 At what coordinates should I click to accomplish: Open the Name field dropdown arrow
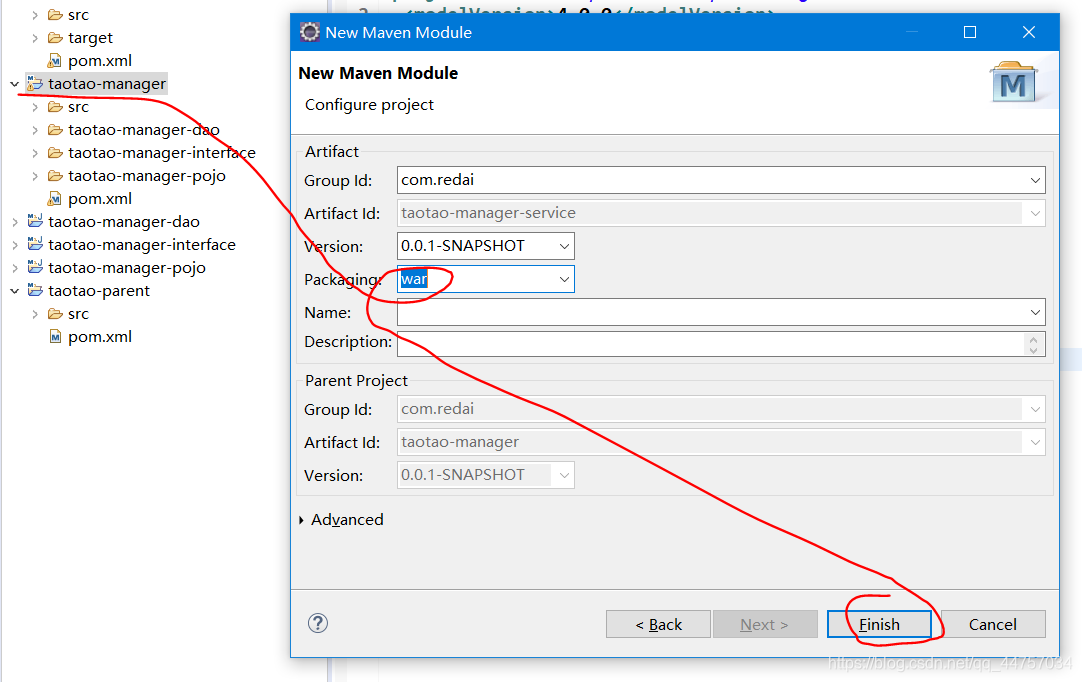1035,312
